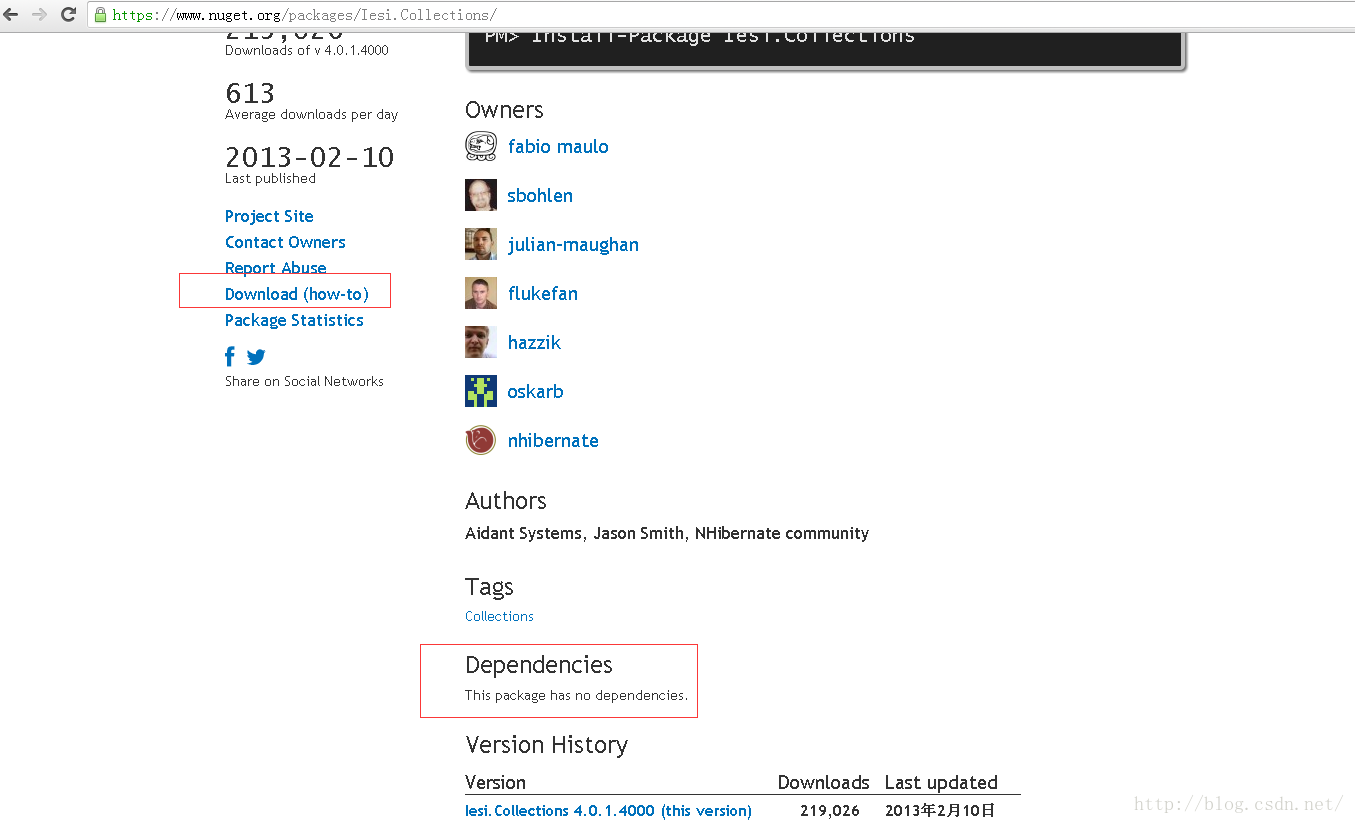
Task: Click fabio maulo's avatar image
Action: 481,146
